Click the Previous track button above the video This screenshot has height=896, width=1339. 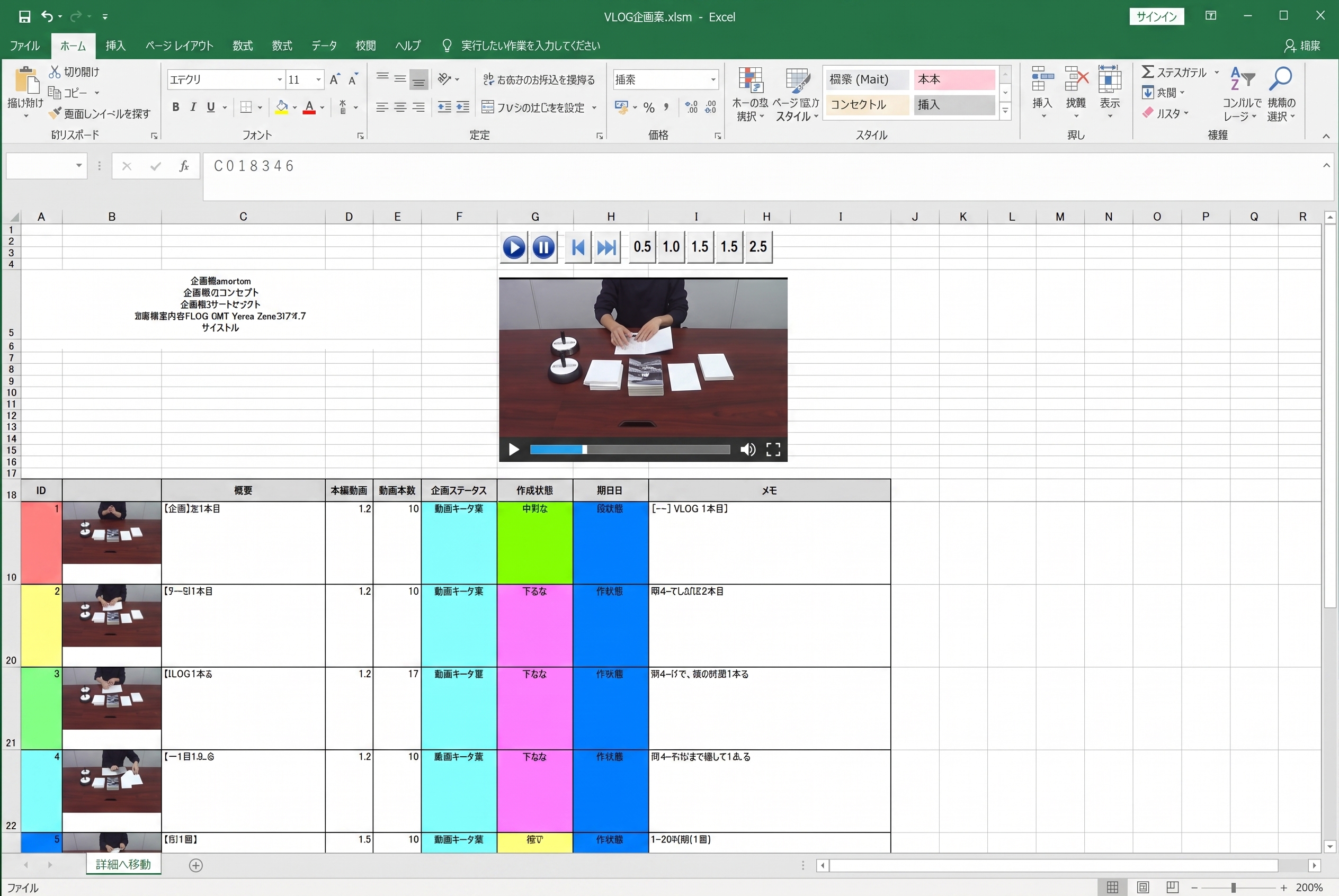pos(578,247)
